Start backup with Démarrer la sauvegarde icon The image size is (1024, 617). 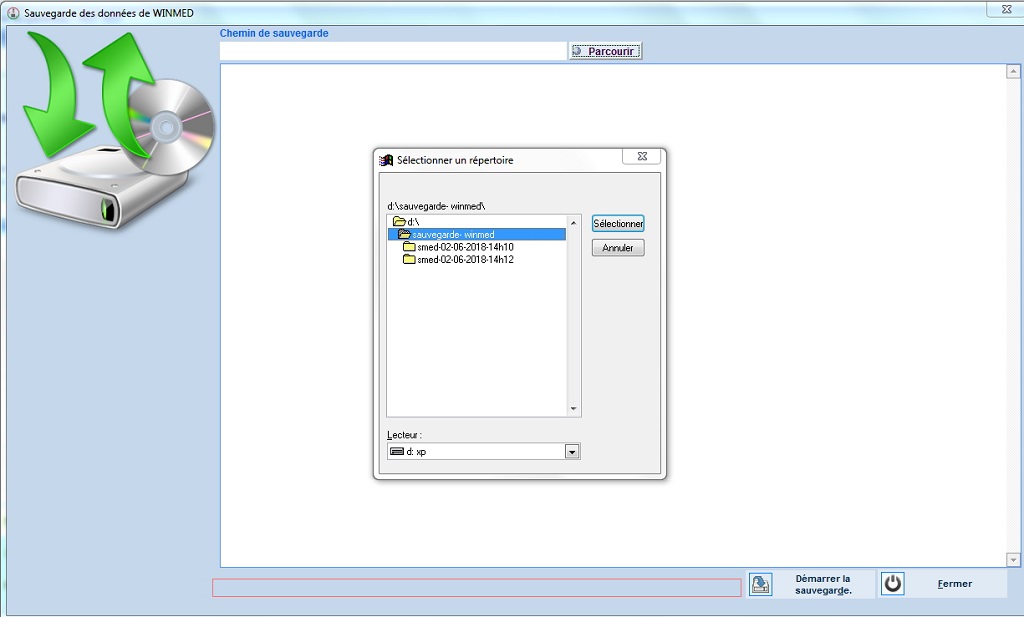coord(761,584)
